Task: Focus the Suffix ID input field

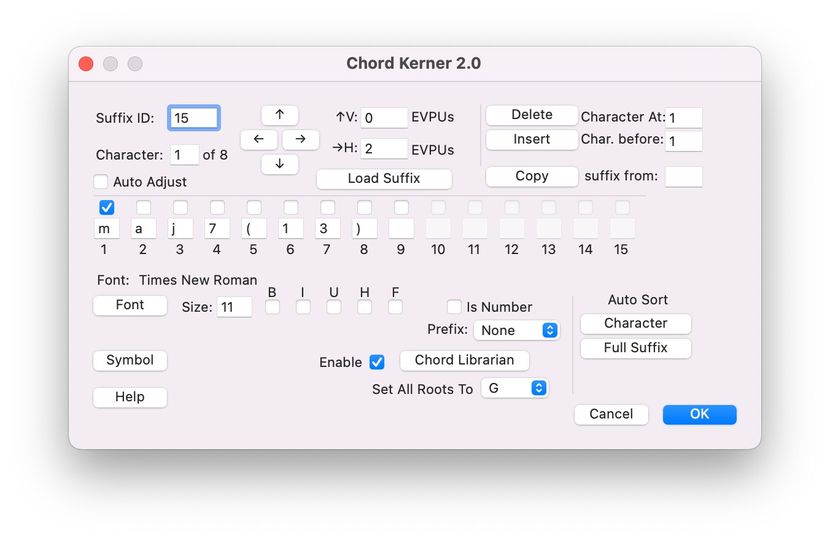Action: pyautogui.click(x=194, y=118)
